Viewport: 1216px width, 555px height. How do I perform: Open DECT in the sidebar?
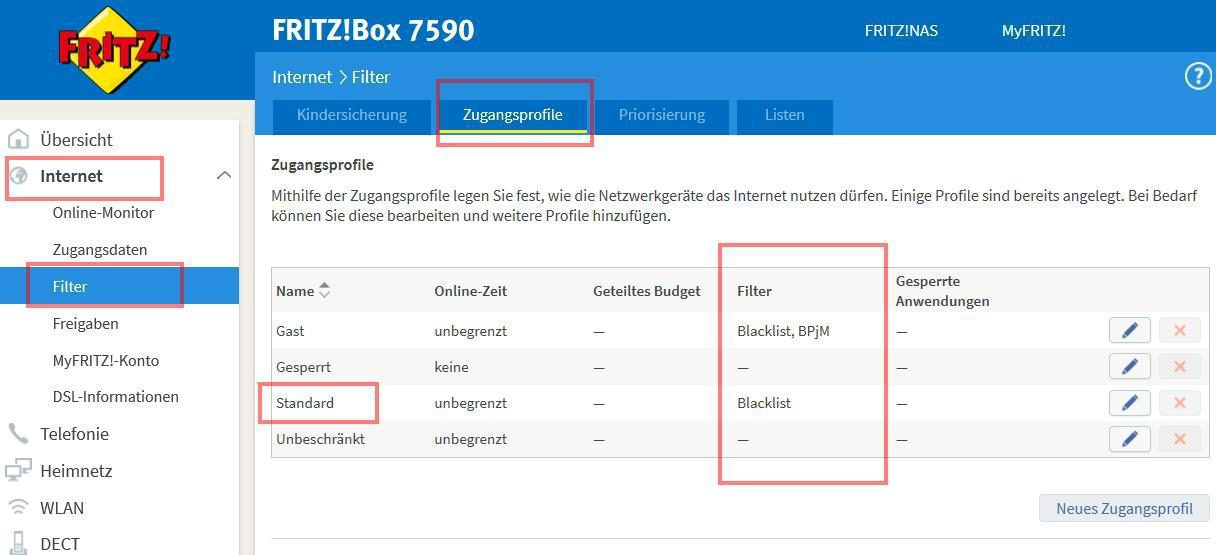[x=60, y=544]
